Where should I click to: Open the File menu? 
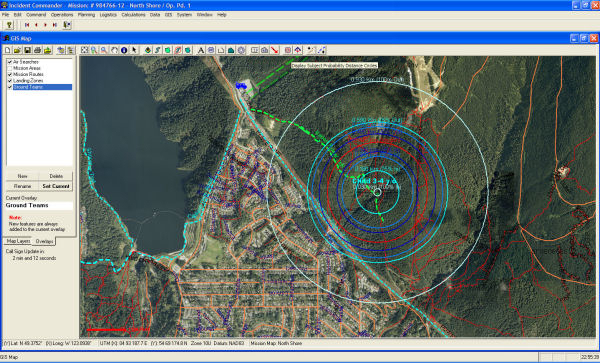(5, 15)
